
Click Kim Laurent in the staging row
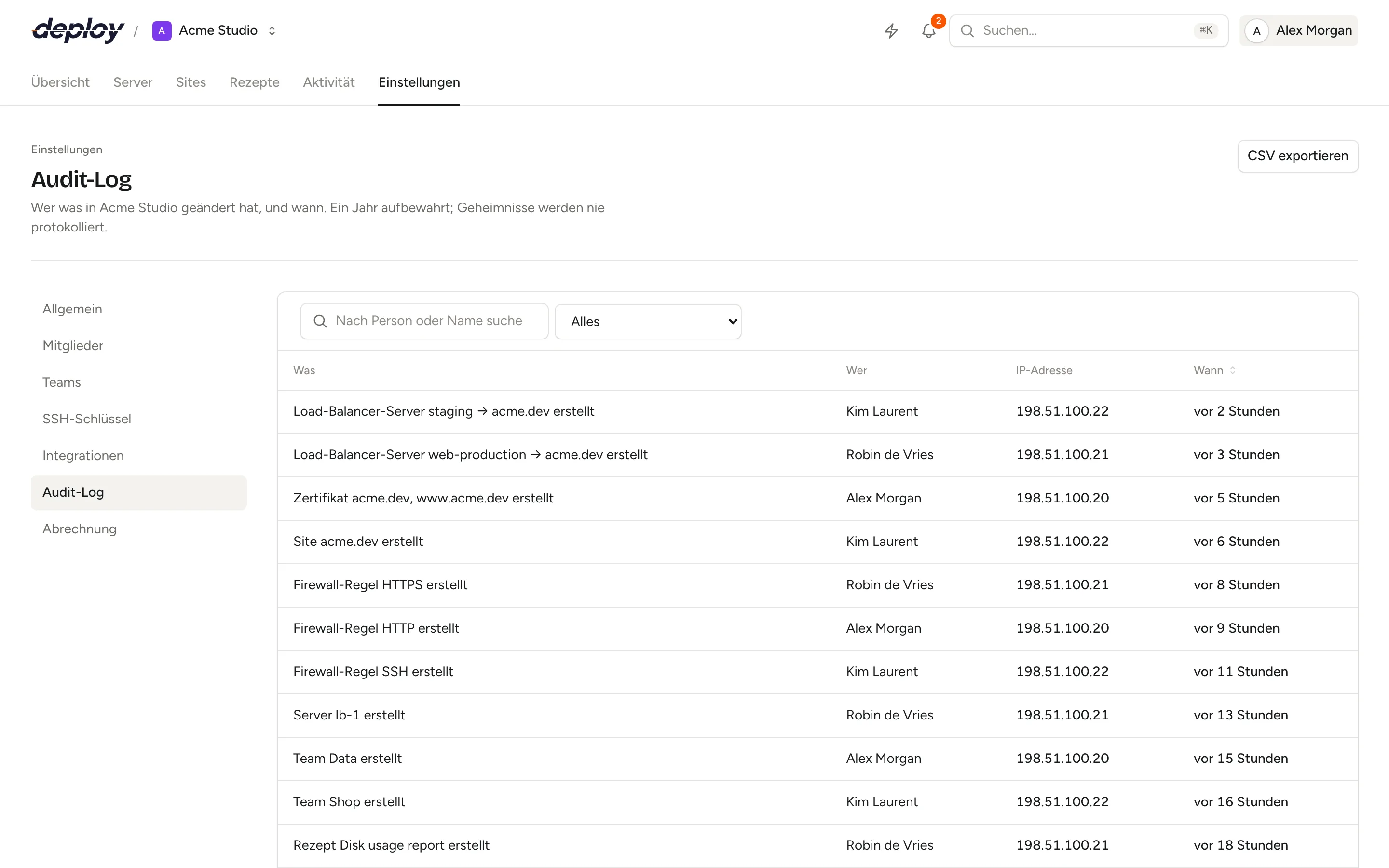coord(882,412)
